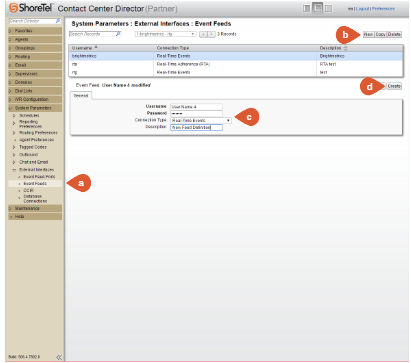Click the Create button
The height and width of the screenshot is (363, 411).
(394, 86)
